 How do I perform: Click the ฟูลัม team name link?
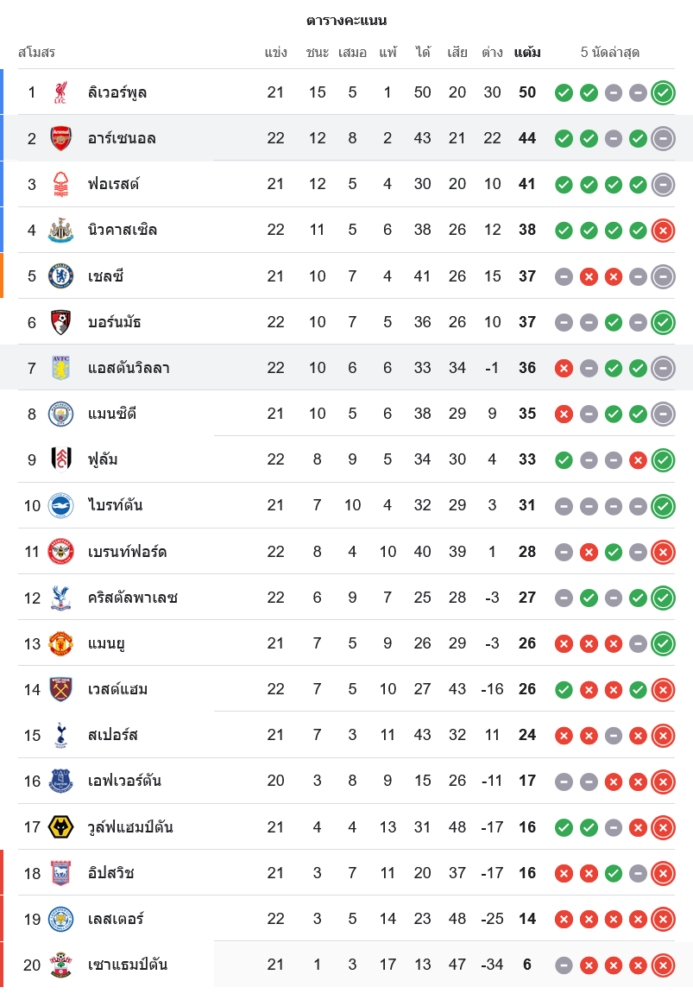[105, 459]
